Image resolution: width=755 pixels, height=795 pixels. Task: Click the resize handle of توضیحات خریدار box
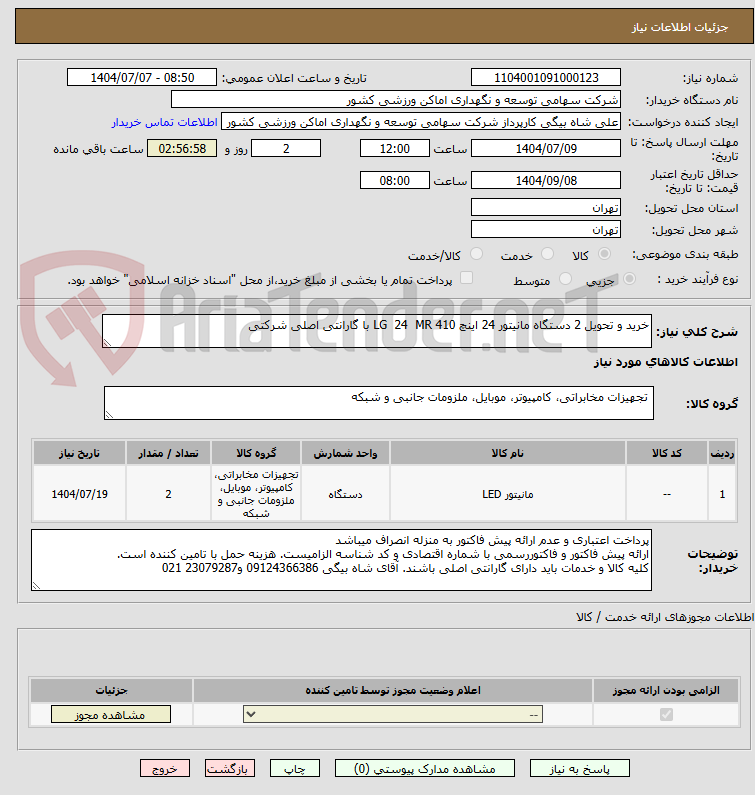pos(37,586)
